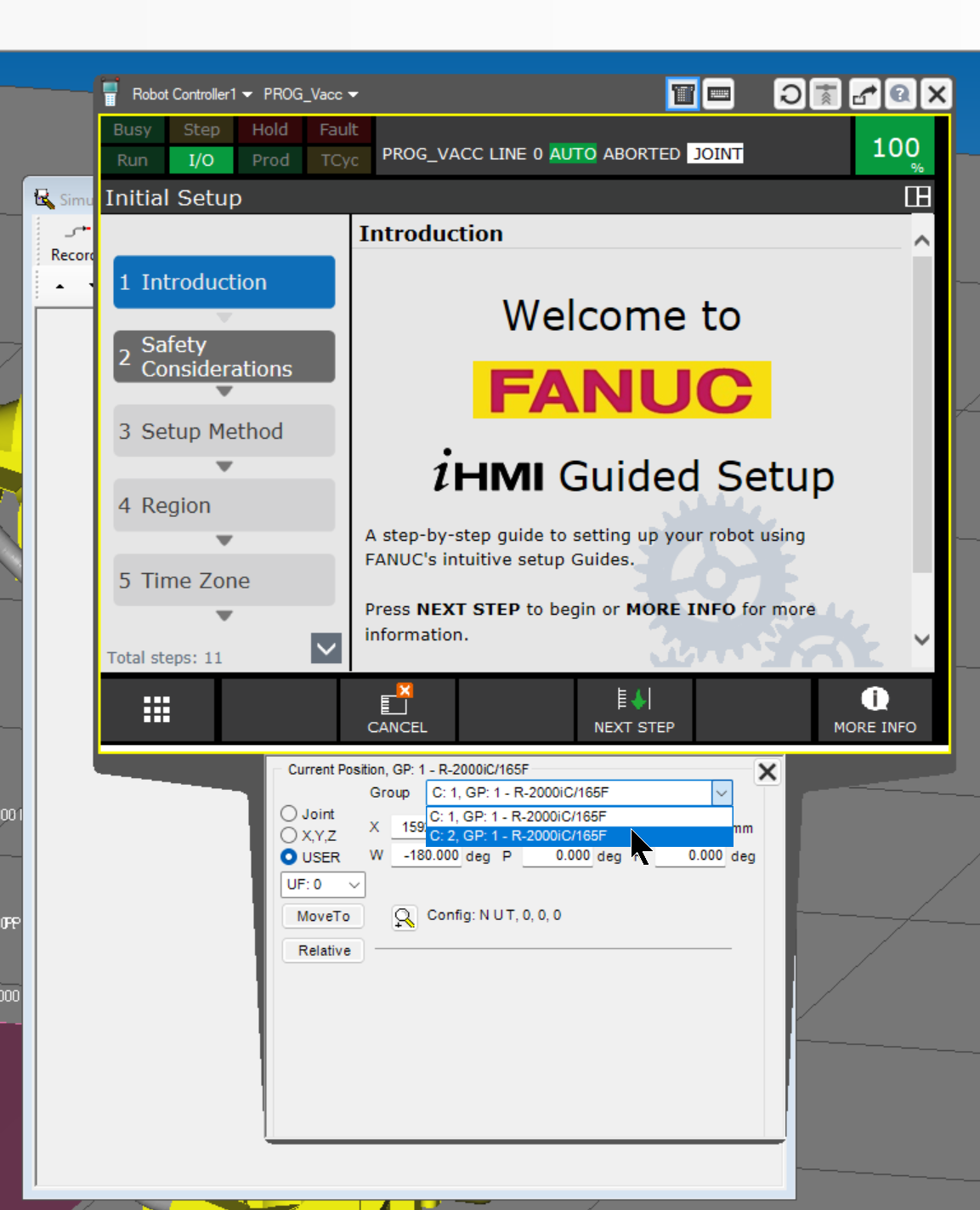The width and height of the screenshot is (980, 1210).
Task: Show the pendant keyboard view icon
Action: tap(719, 94)
